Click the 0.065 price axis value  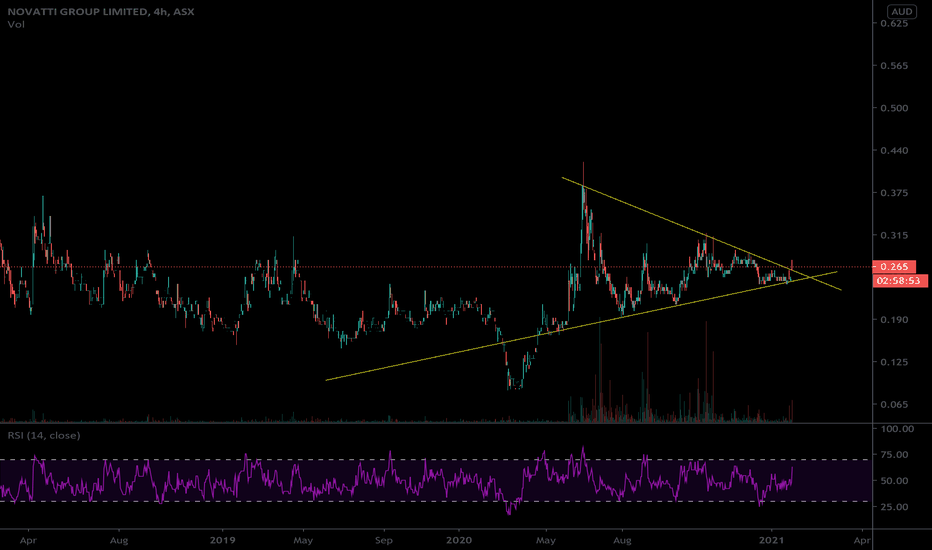point(894,404)
